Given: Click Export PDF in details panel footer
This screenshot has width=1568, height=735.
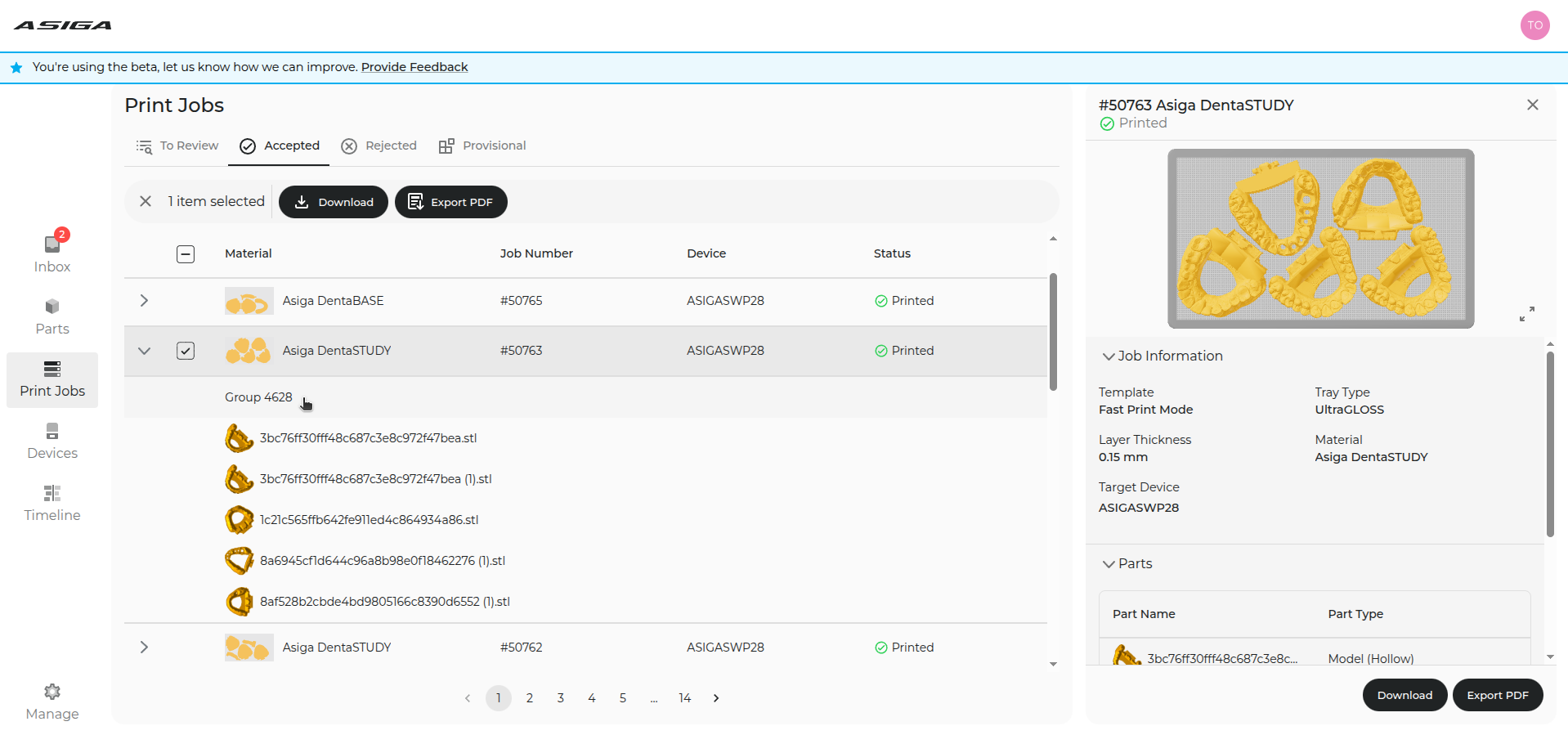Looking at the screenshot, I should [1498, 695].
